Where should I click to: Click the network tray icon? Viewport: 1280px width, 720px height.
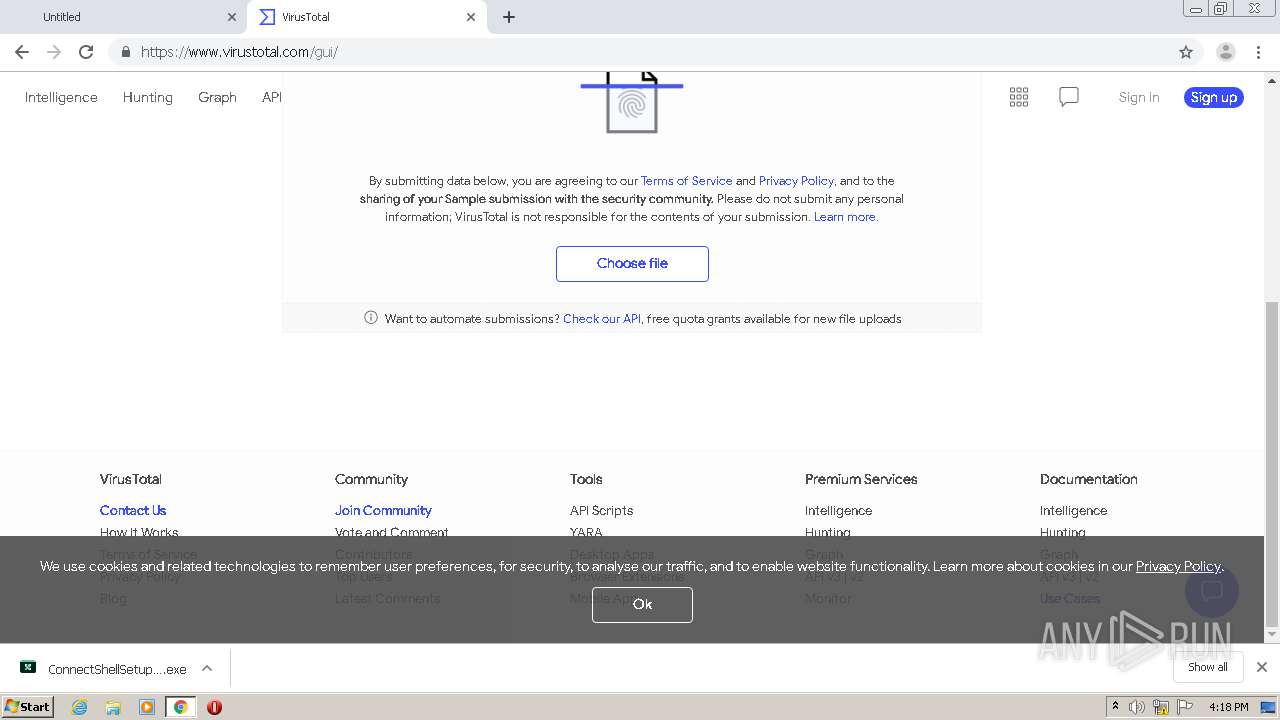[1161, 707]
